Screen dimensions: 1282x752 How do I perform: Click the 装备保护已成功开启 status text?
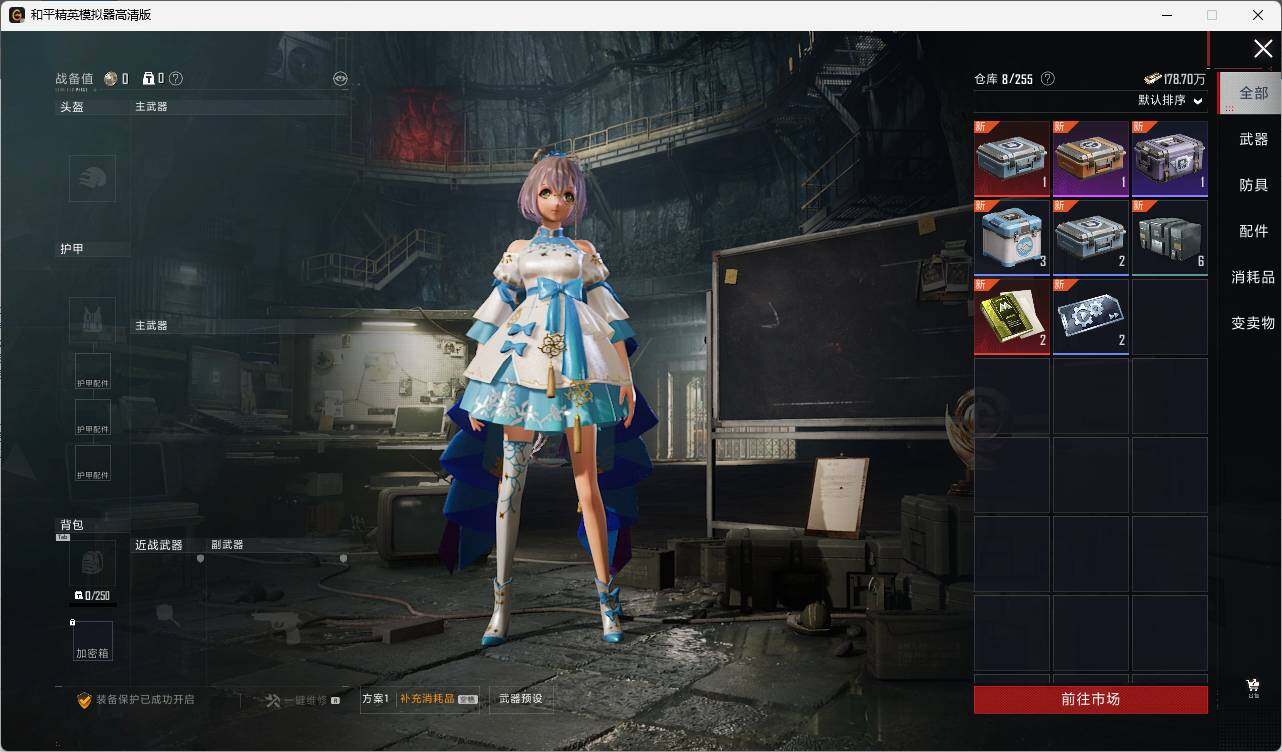[145, 700]
